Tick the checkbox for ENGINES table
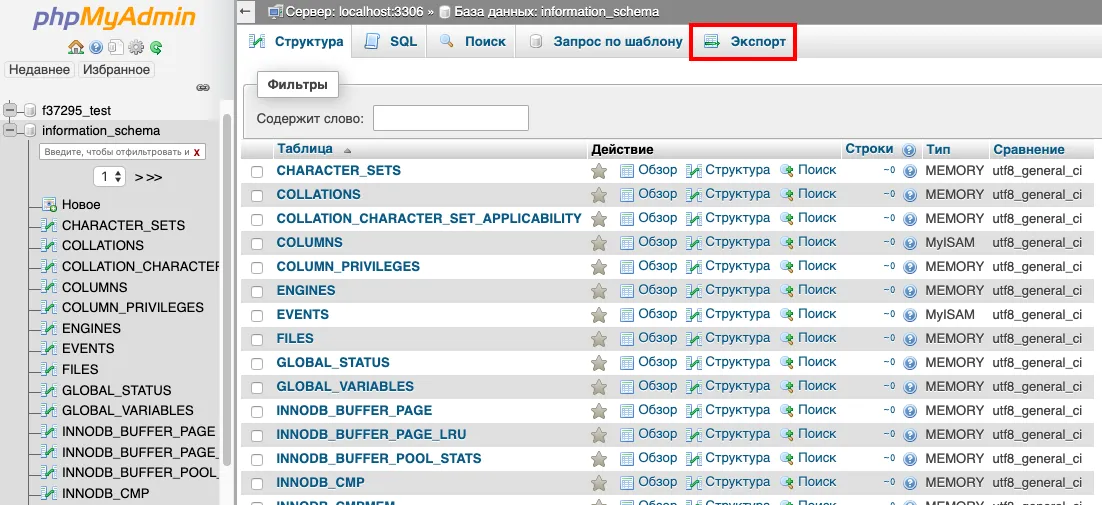Screen dimensions: 1102x505 (x=257, y=292)
